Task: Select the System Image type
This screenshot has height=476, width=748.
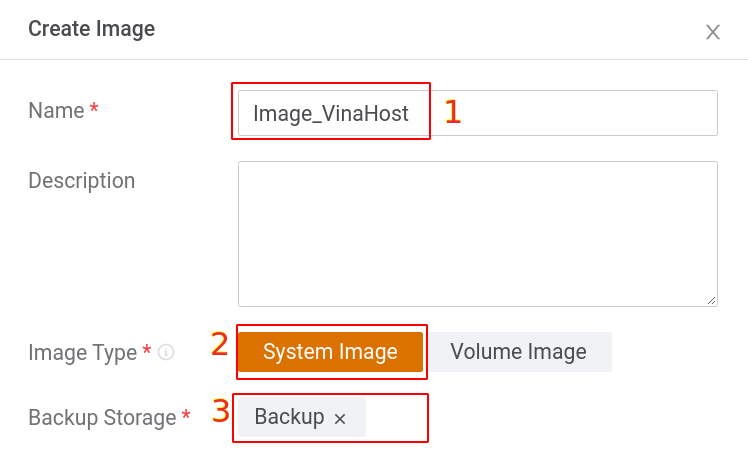Action: (330, 352)
